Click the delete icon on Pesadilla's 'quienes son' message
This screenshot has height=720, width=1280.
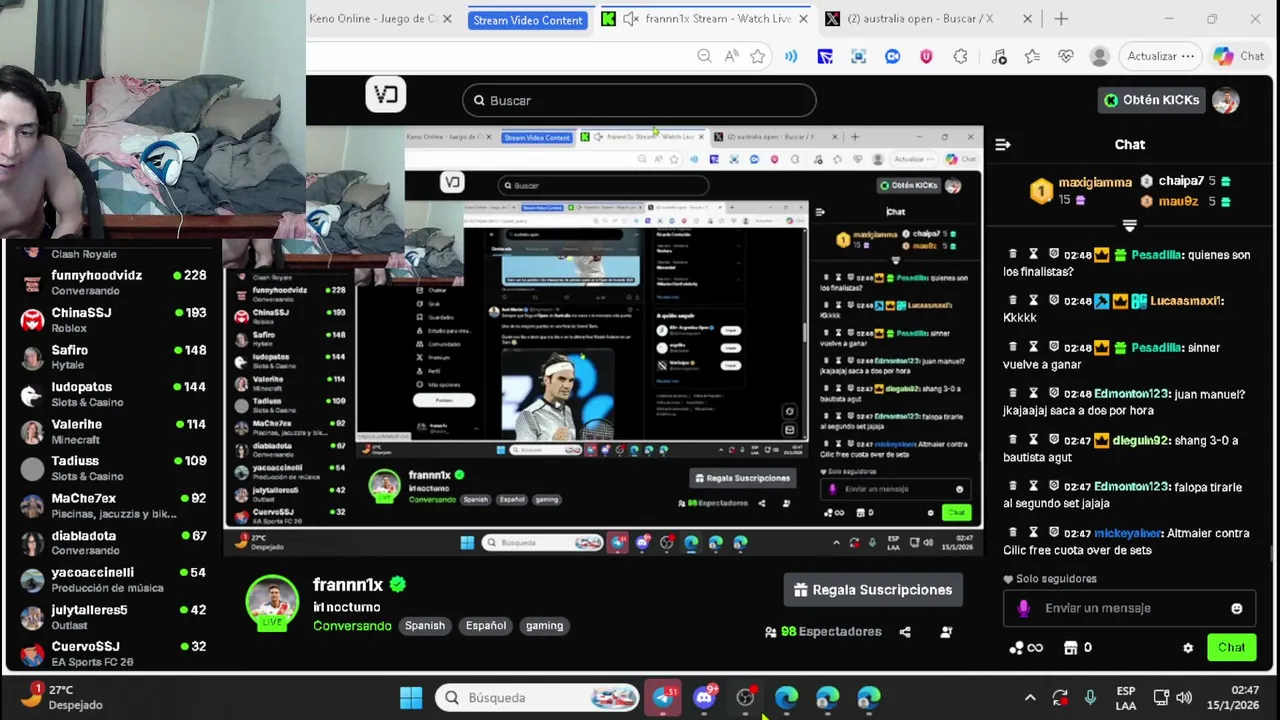[1012, 255]
